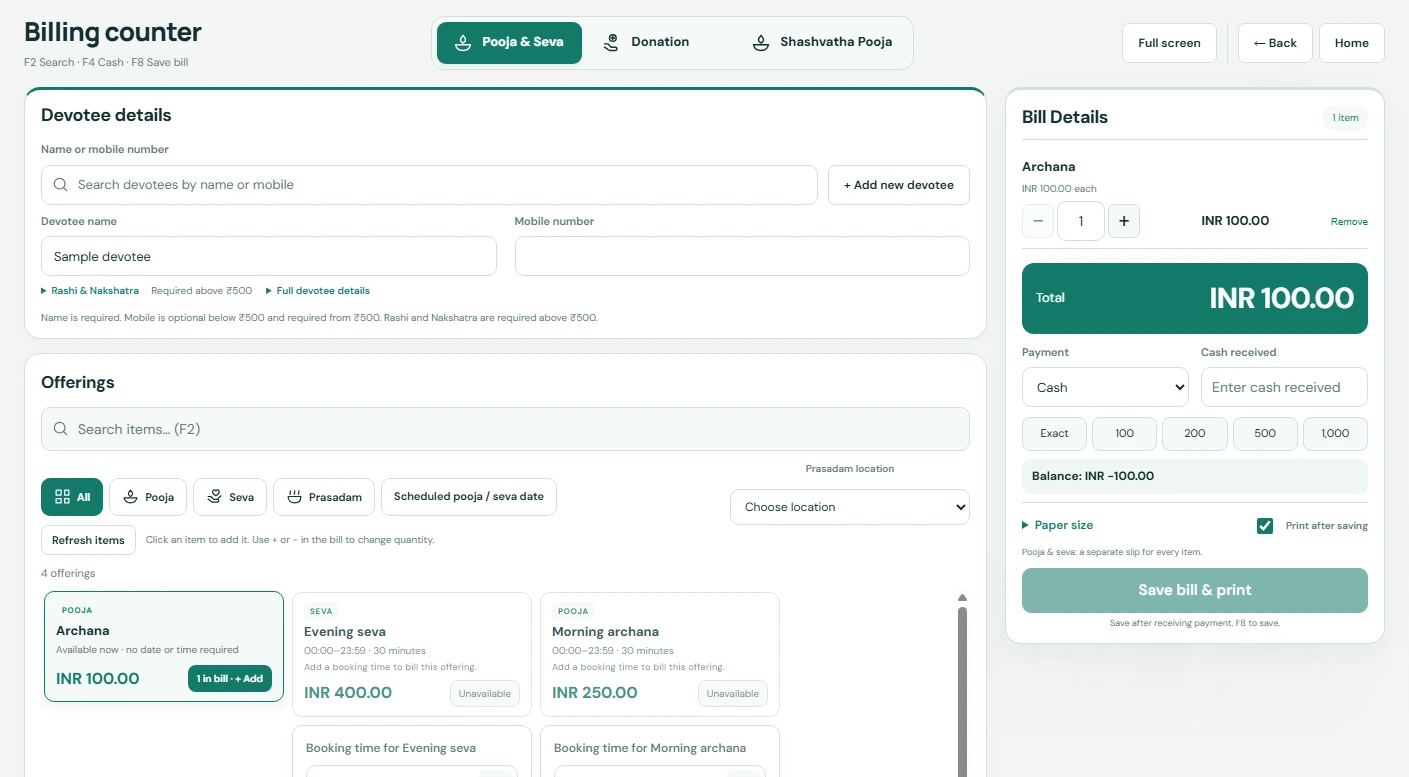Filter offerings by Scheduled pooja / seva date

[469, 497]
